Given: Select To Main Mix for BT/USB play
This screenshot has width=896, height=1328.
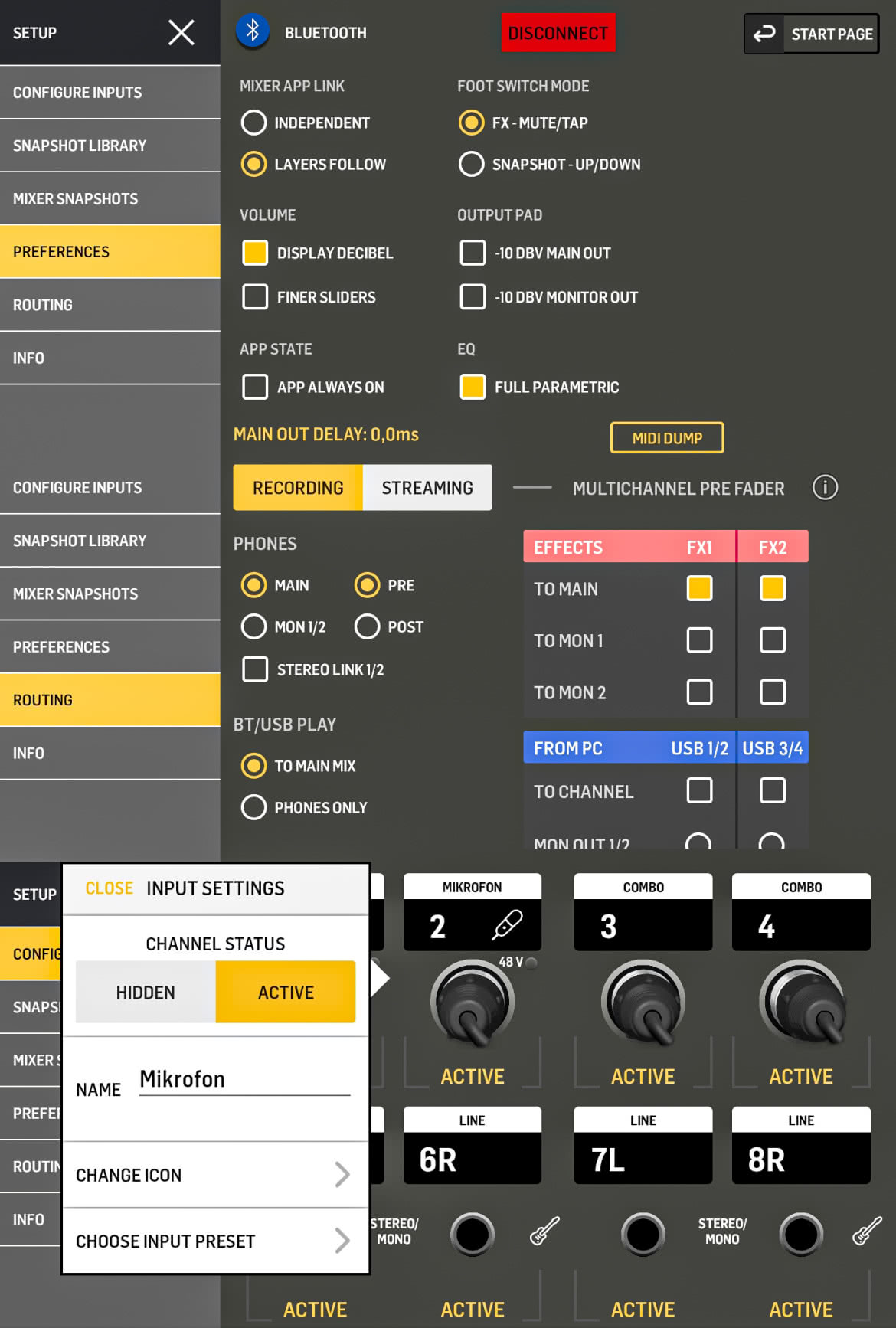Looking at the screenshot, I should point(253,766).
